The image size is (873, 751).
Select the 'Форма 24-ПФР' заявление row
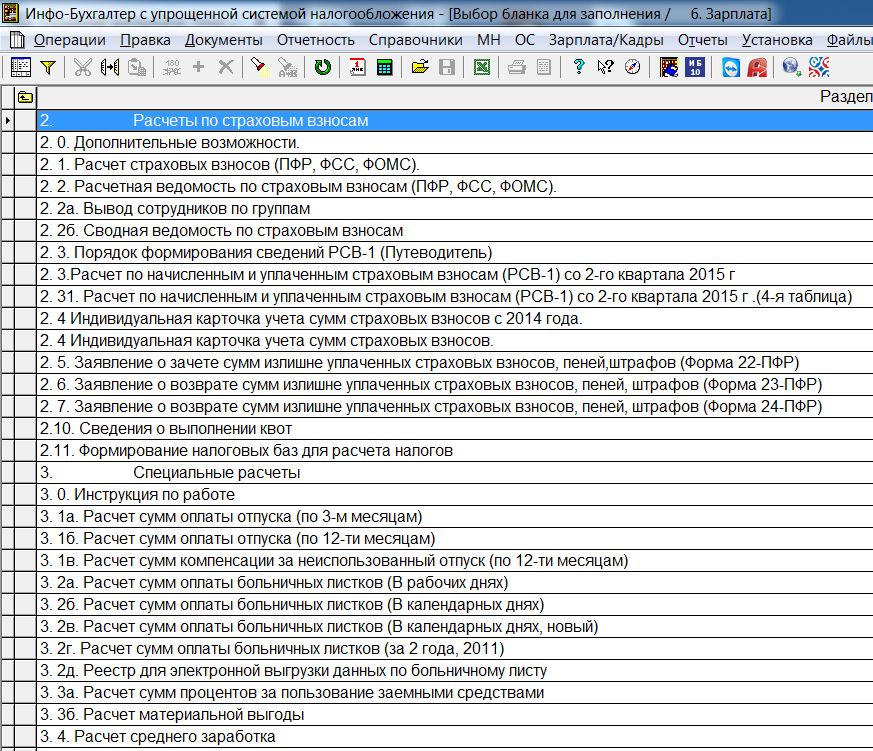[455, 407]
